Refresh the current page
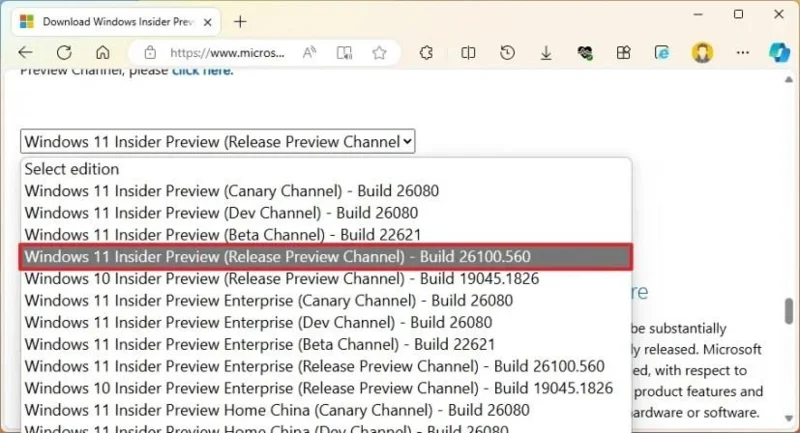The height and width of the screenshot is (433, 800). [64, 53]
